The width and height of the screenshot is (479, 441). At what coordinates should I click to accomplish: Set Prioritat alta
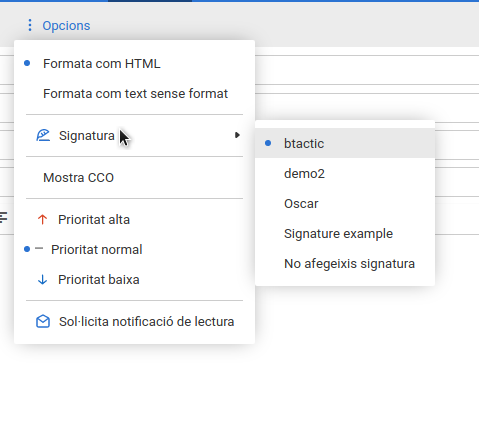134,220
